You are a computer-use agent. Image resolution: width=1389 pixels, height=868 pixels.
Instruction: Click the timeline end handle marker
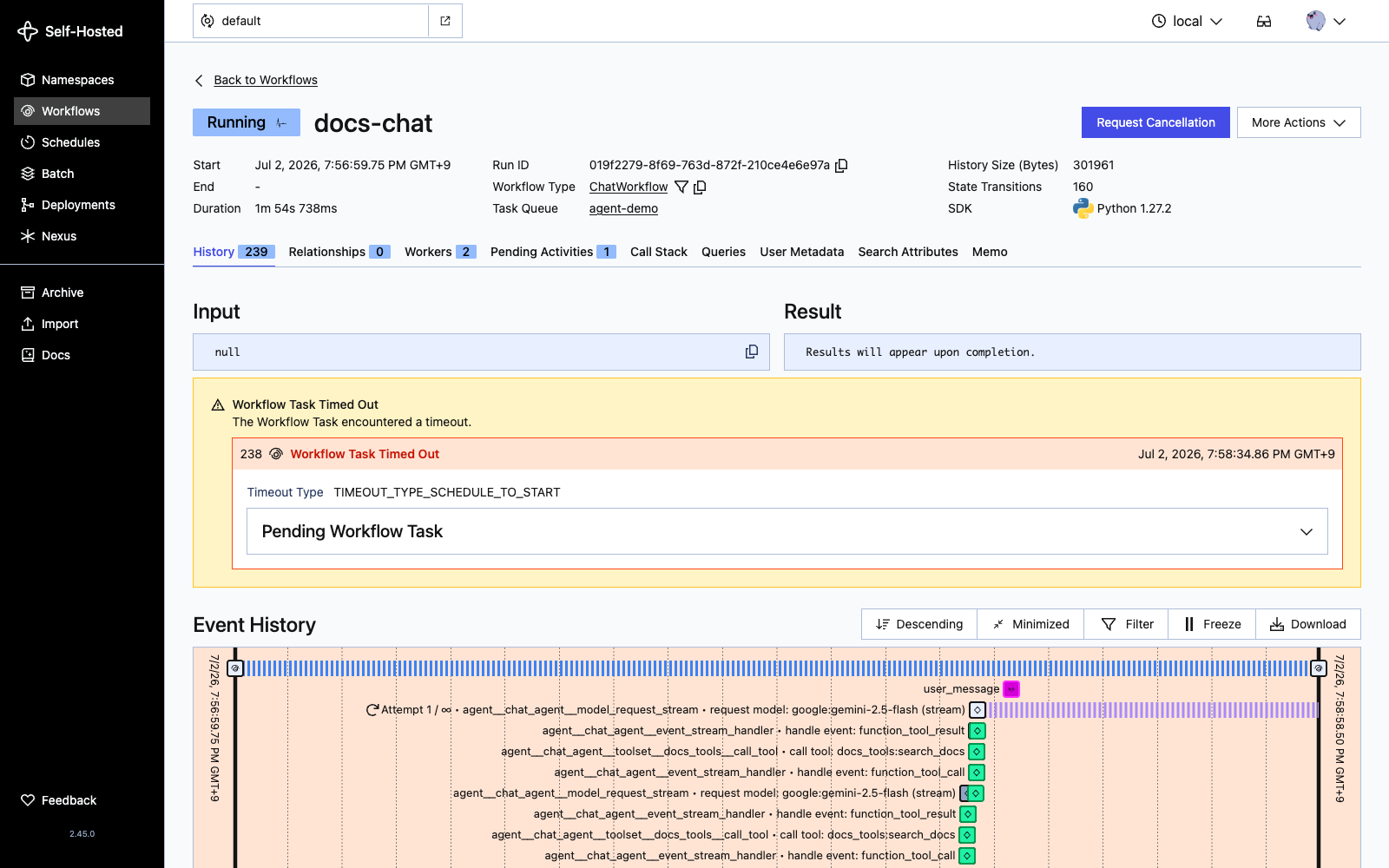click(1319, 668)
